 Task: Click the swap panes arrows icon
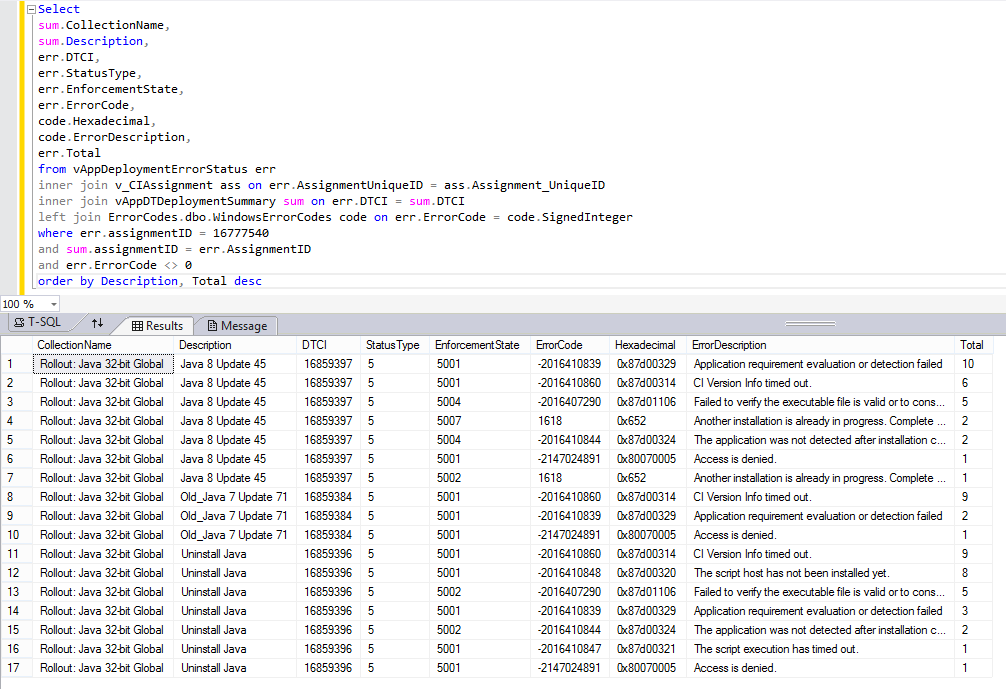tap(97, 324)
